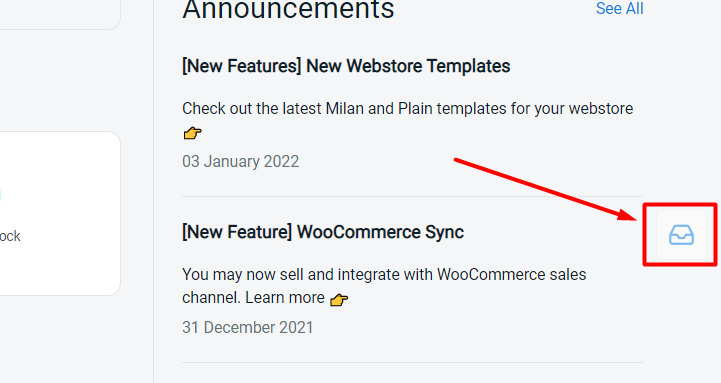This screenshot has height=383, width=721.
Task: Click the pointing hand after Learn more
Action: click(x=339, y=299)
